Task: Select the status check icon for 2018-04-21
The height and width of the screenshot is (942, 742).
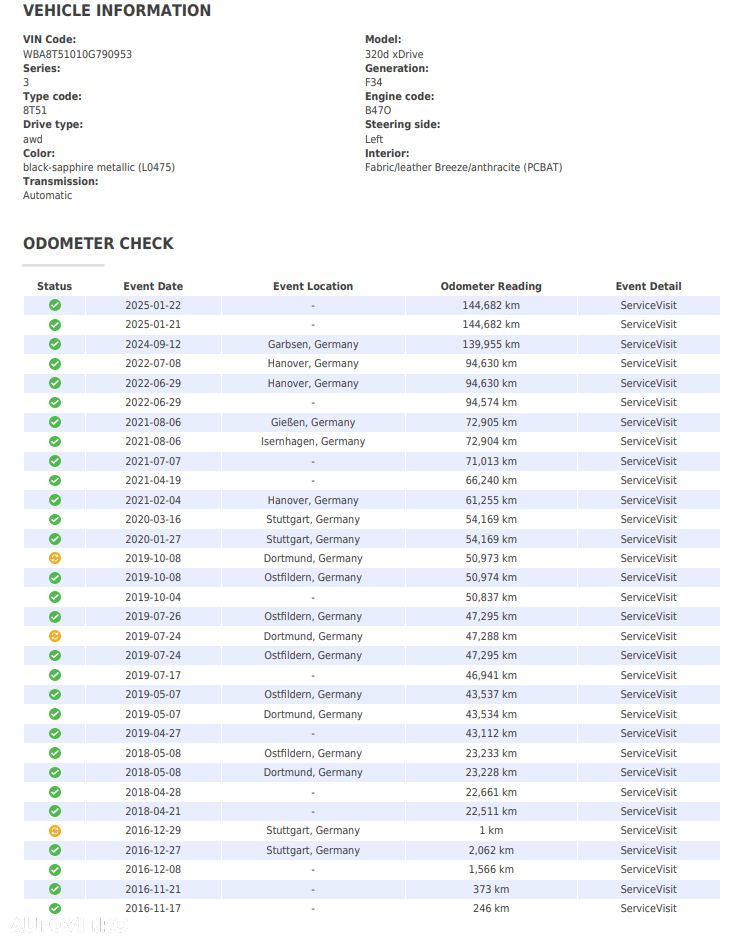Action: [55, 811]
